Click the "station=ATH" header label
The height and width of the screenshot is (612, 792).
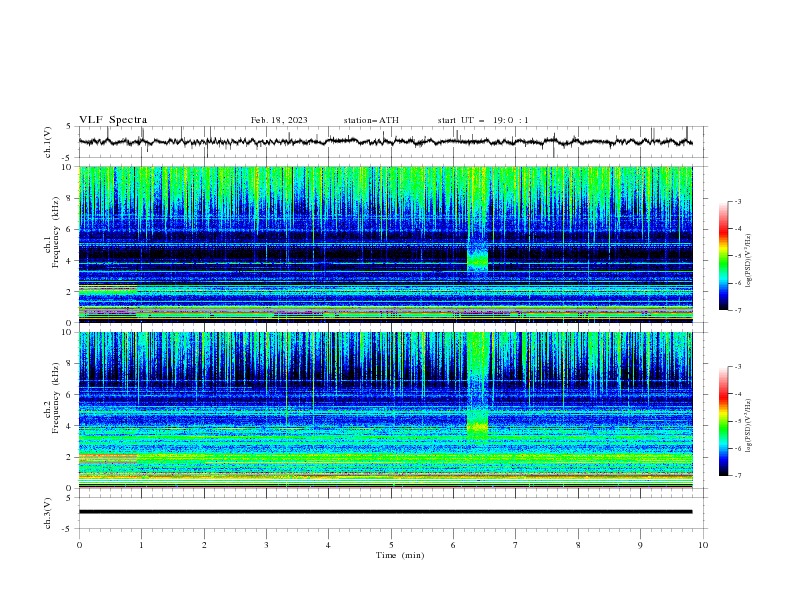pyautogui.click(x=371, y=120)
